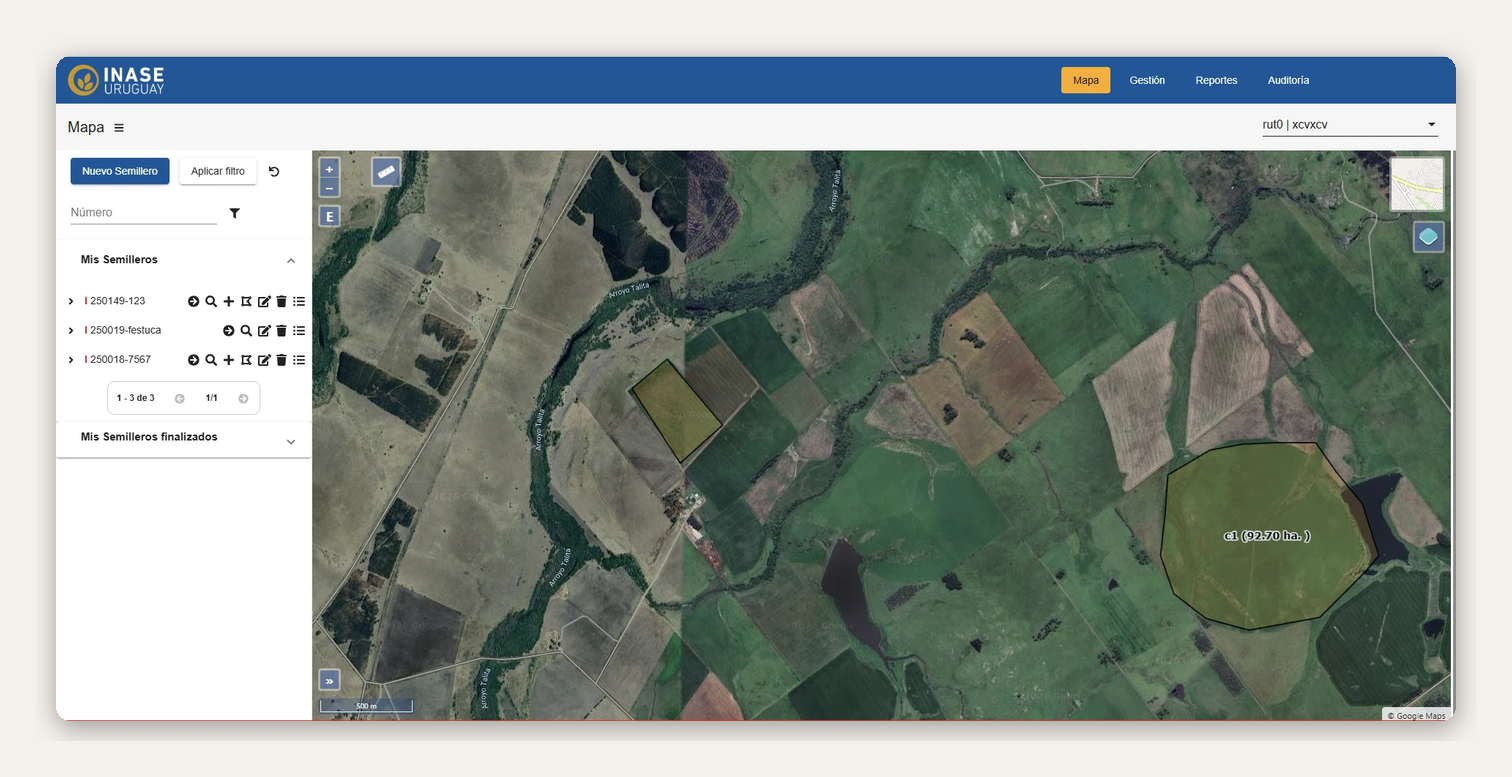Click the E button on the map
Screen dimensions: 1512x777
[x=329, y=216]
